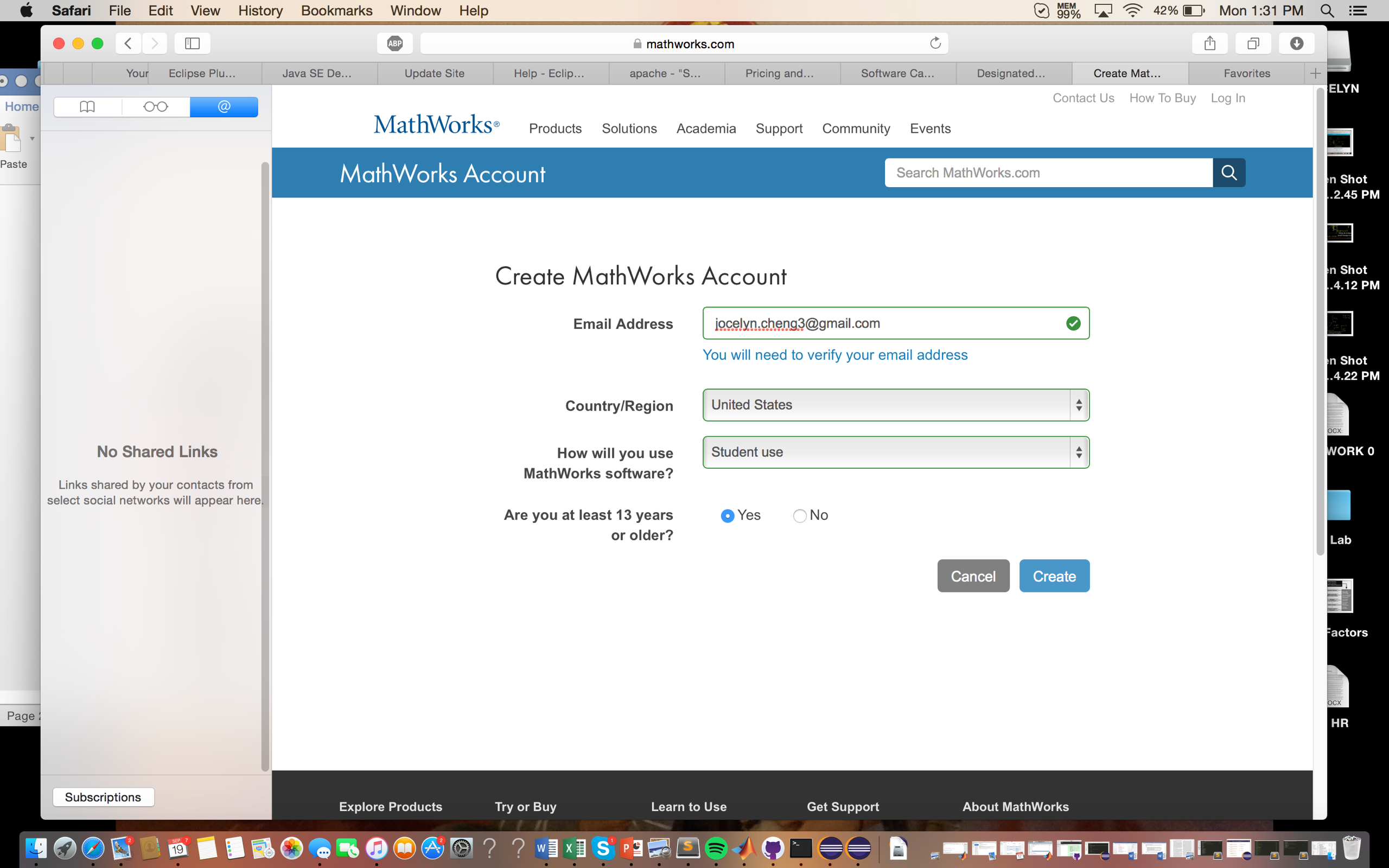
Task: Show all tabs overview icon
Action: (1253, 43)
